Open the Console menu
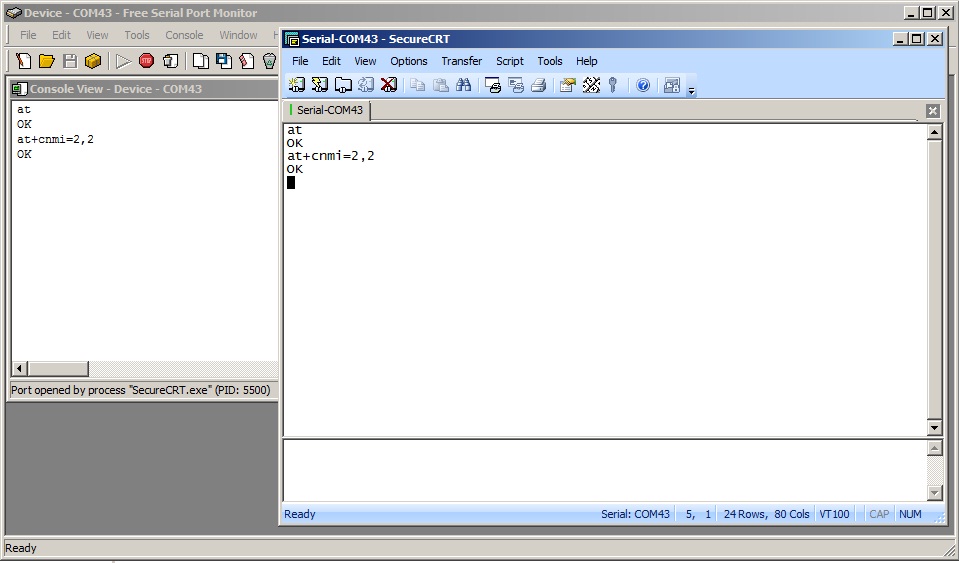 [x=184, y=35]
